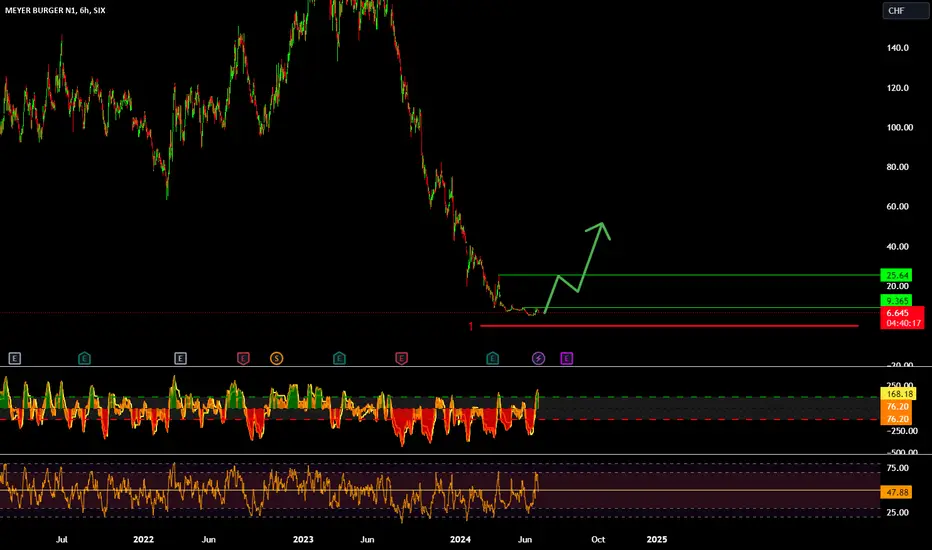Click the 04:40:17 bar countdown label
Screen dimensions: 932x550
click(902, 323)
